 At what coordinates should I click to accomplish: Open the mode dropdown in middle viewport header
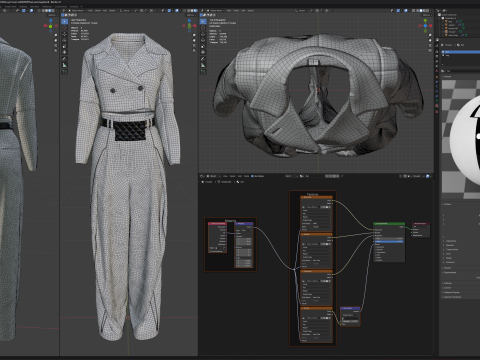[77, 11]
